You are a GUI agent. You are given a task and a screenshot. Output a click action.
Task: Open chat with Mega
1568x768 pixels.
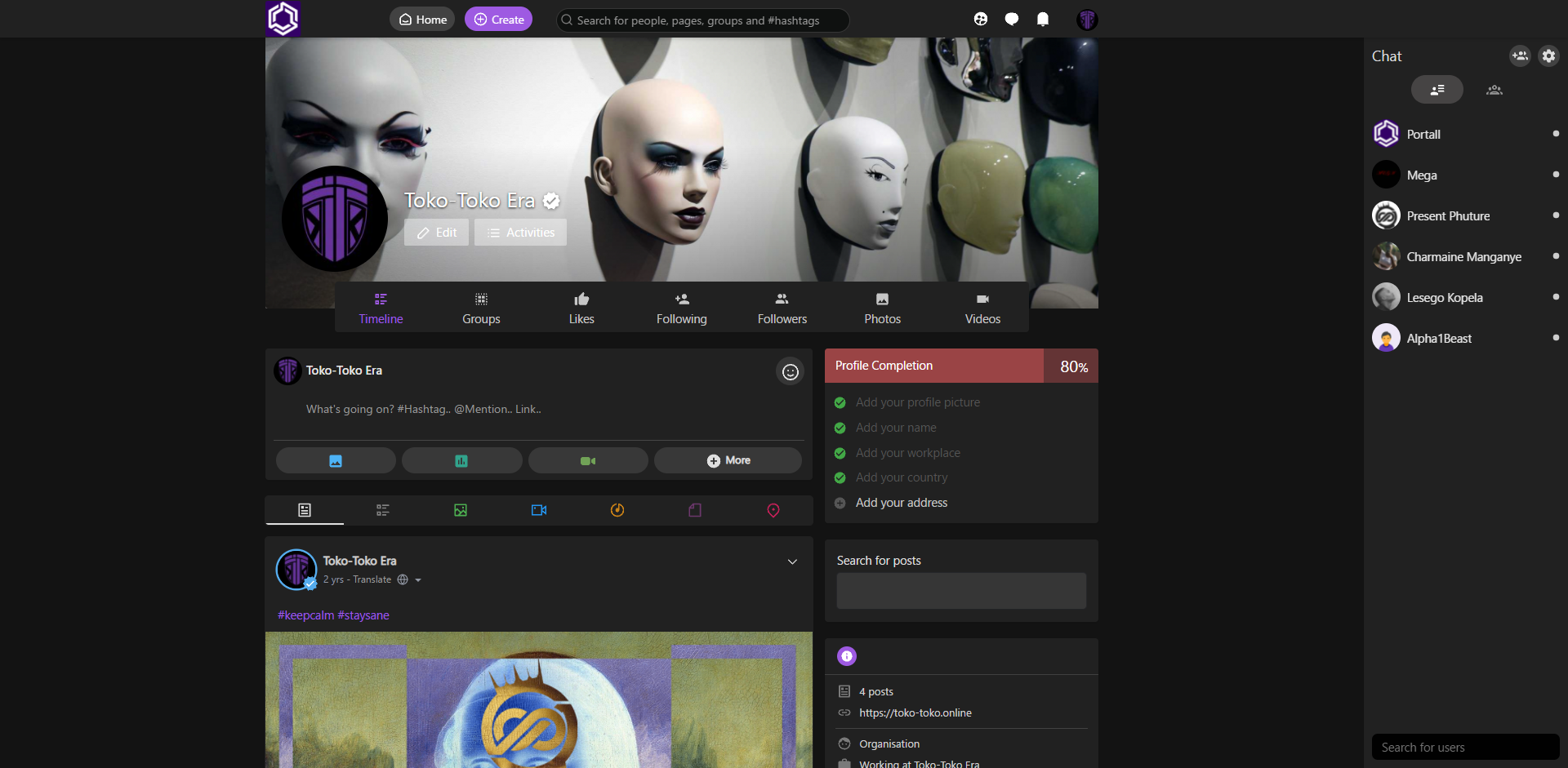coord(1466,175)
